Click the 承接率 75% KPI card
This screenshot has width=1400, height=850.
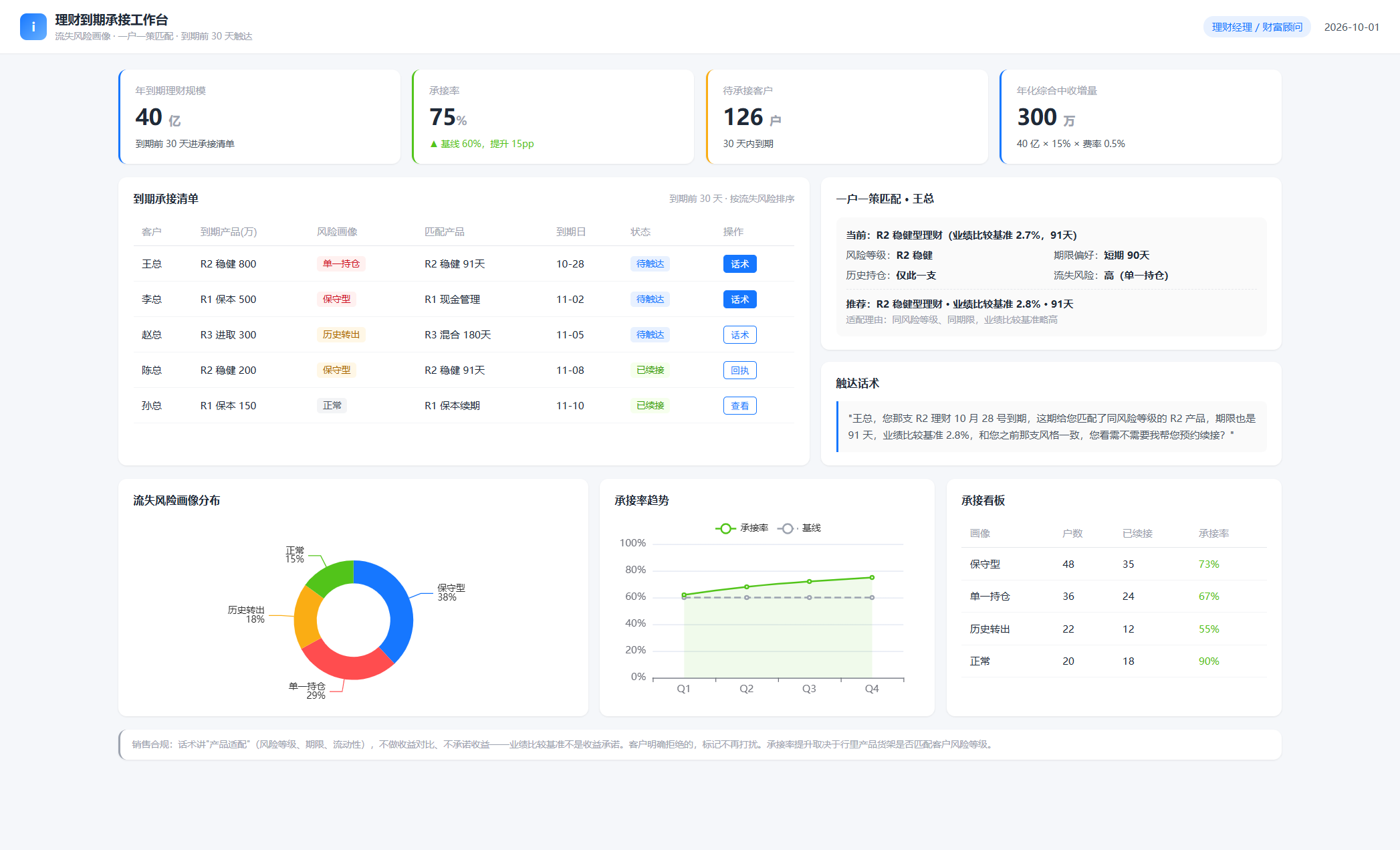(553, 116)
